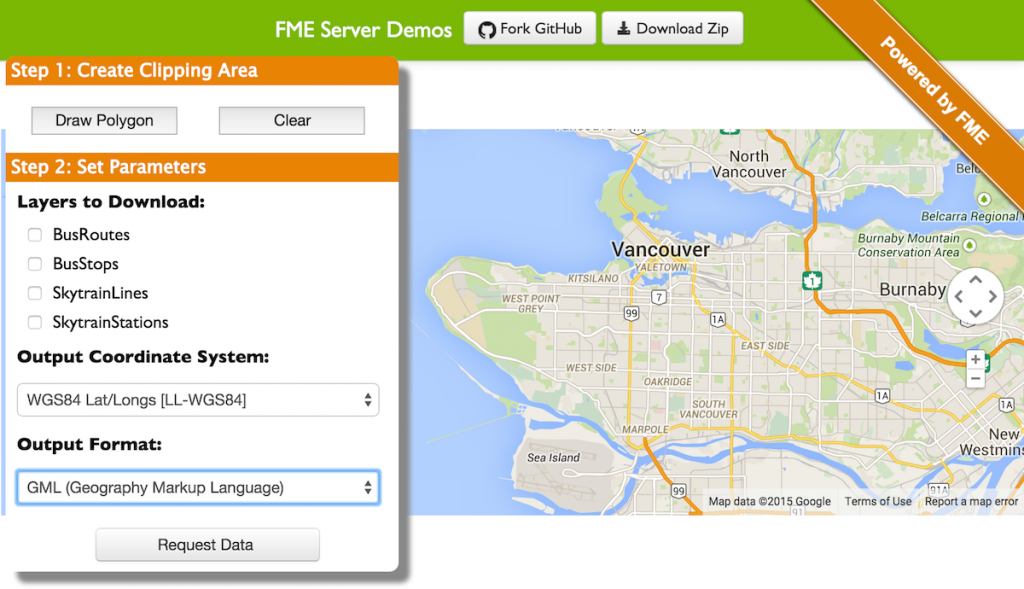Screen dimensions: 1024x589
Task: Click the WEST POINT GREY map label
Action: click(x=530, y=304)
